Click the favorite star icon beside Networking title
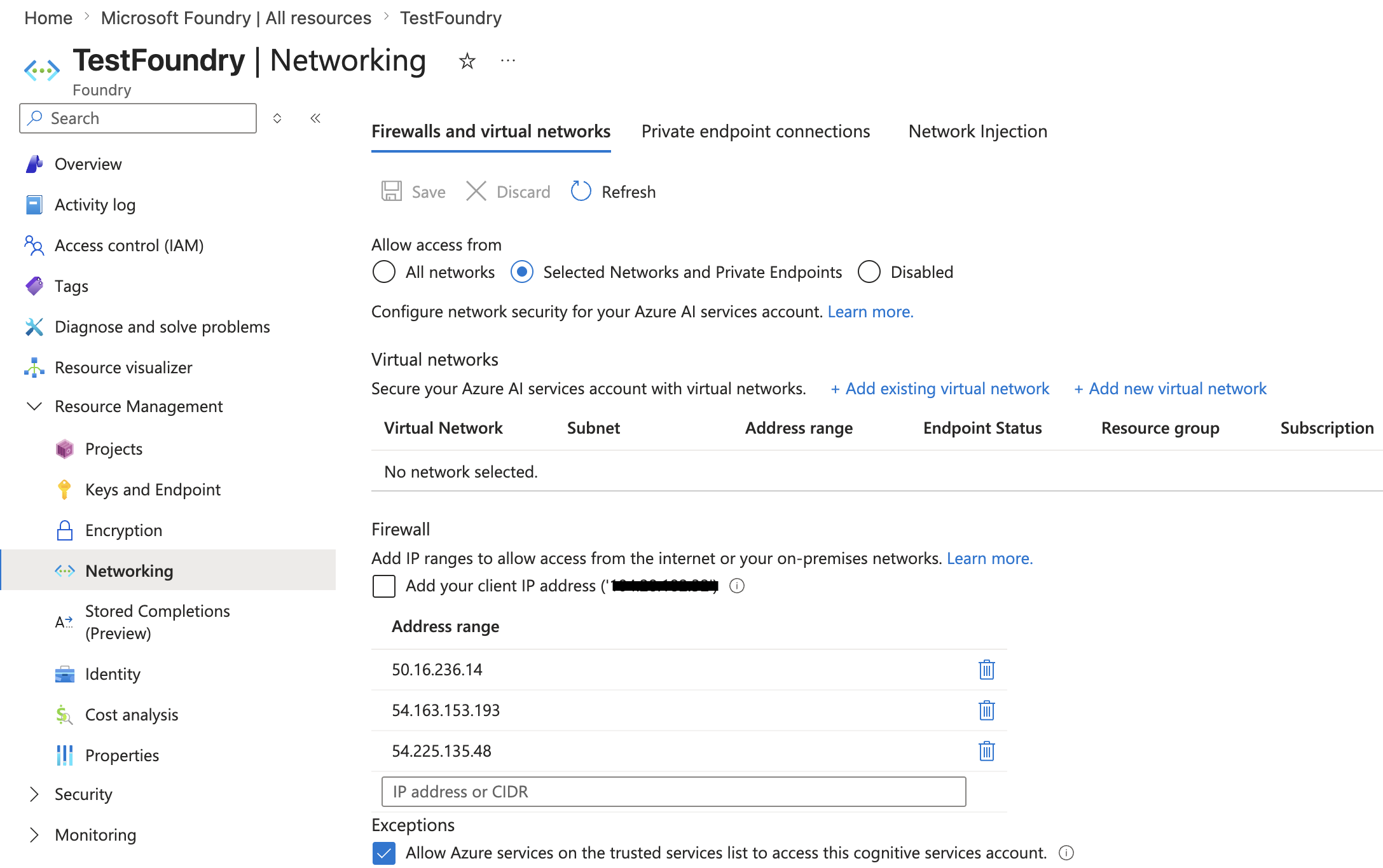This screenshot has height=868, width=1383. [467, 61]
